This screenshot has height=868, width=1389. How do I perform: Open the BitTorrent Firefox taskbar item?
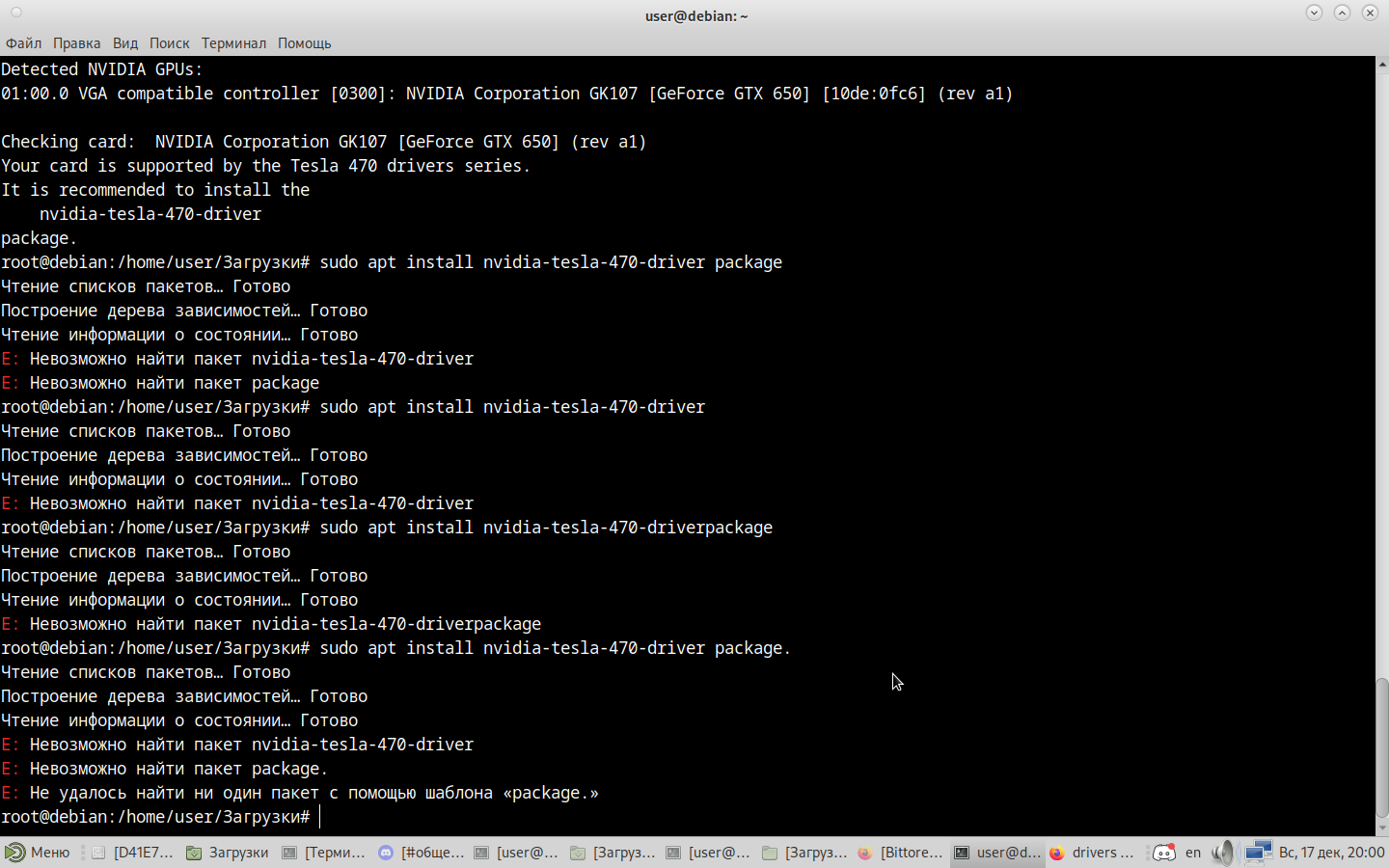(x=901, y=853)
